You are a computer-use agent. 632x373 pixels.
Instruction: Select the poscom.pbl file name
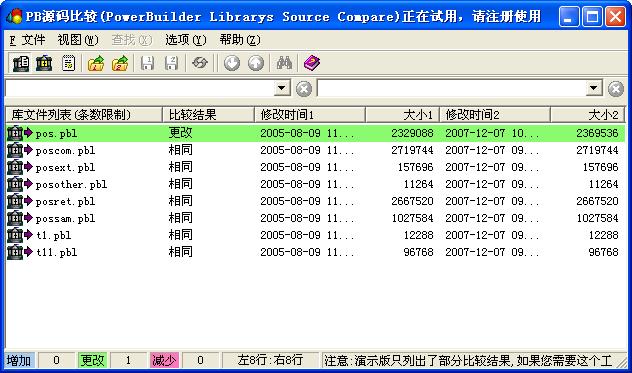tap(65, 150)
